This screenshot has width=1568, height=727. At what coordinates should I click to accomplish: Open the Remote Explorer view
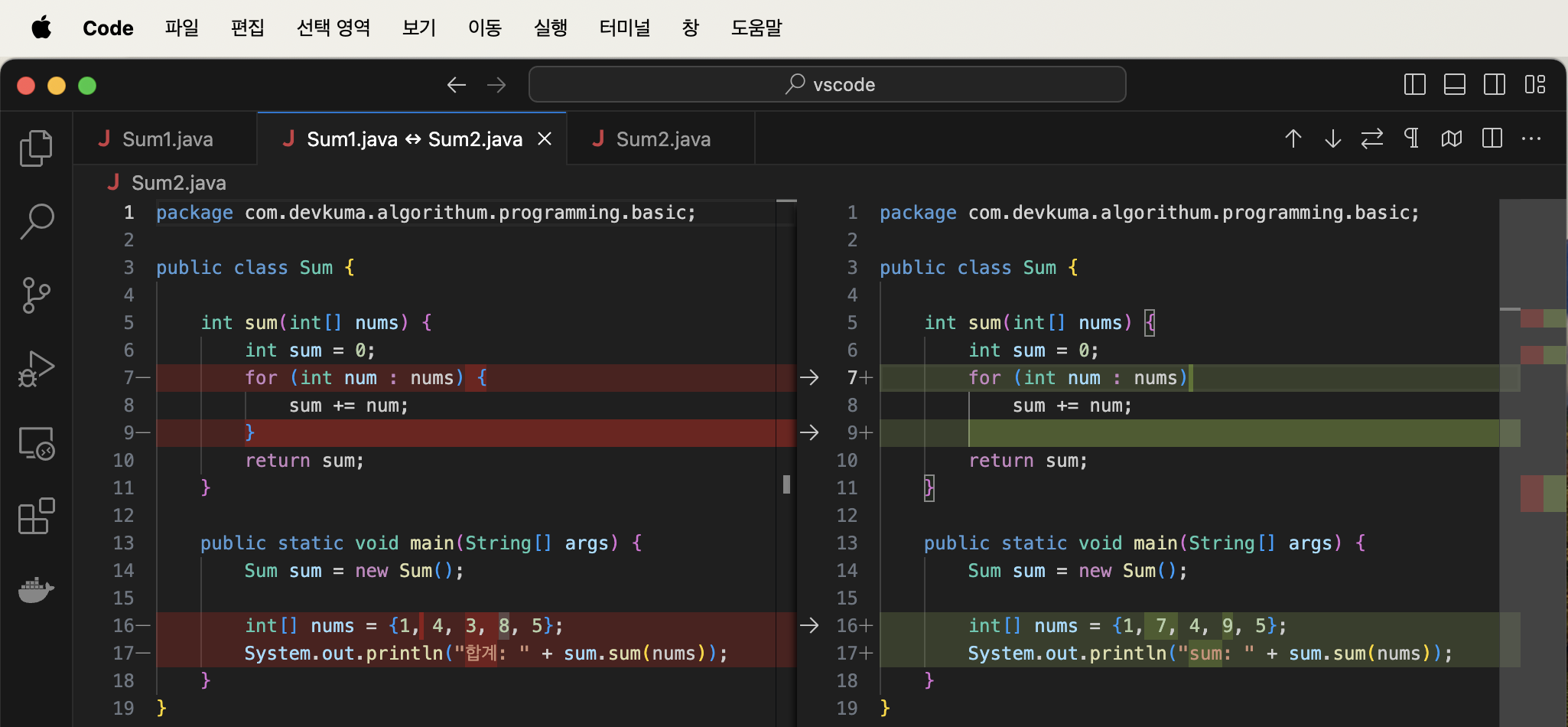(36, 443)
